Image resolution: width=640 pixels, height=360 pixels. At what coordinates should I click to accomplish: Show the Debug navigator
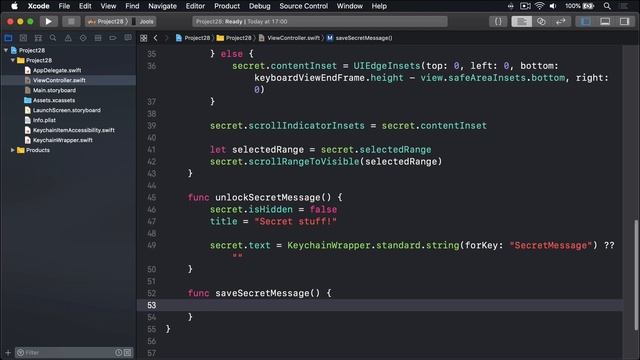98,38
